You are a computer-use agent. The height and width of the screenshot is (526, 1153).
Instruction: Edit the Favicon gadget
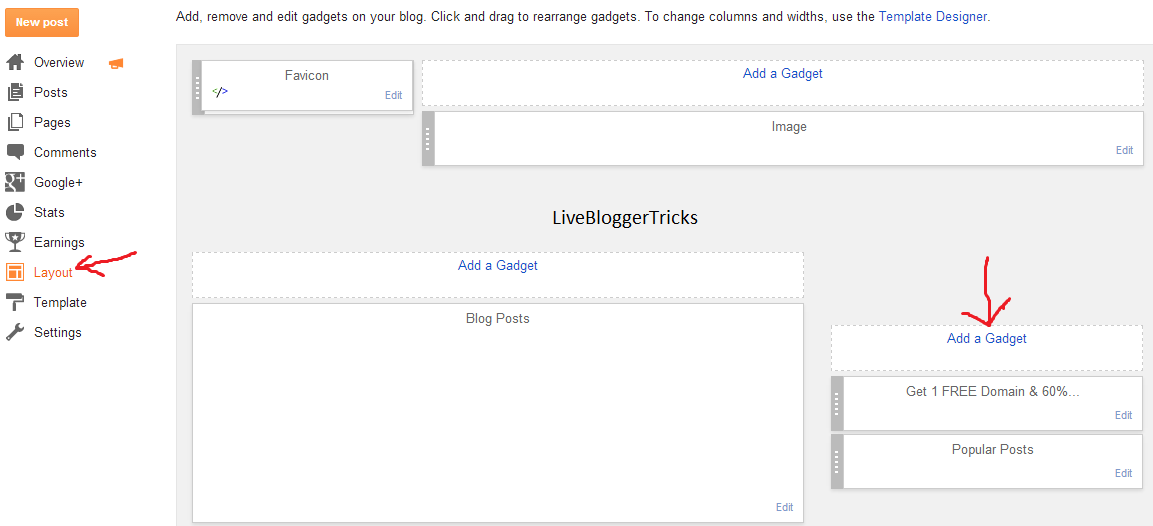tap(393, 96)
